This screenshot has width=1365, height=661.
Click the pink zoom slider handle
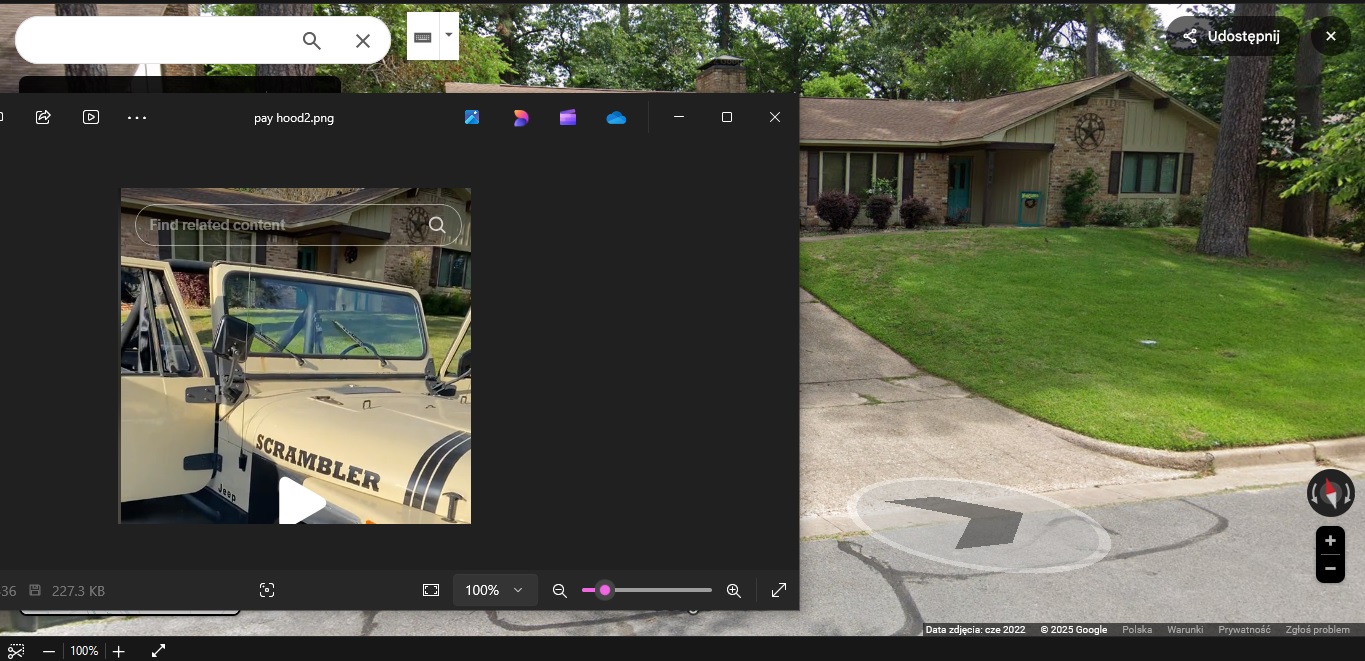(x=605, y=590)
